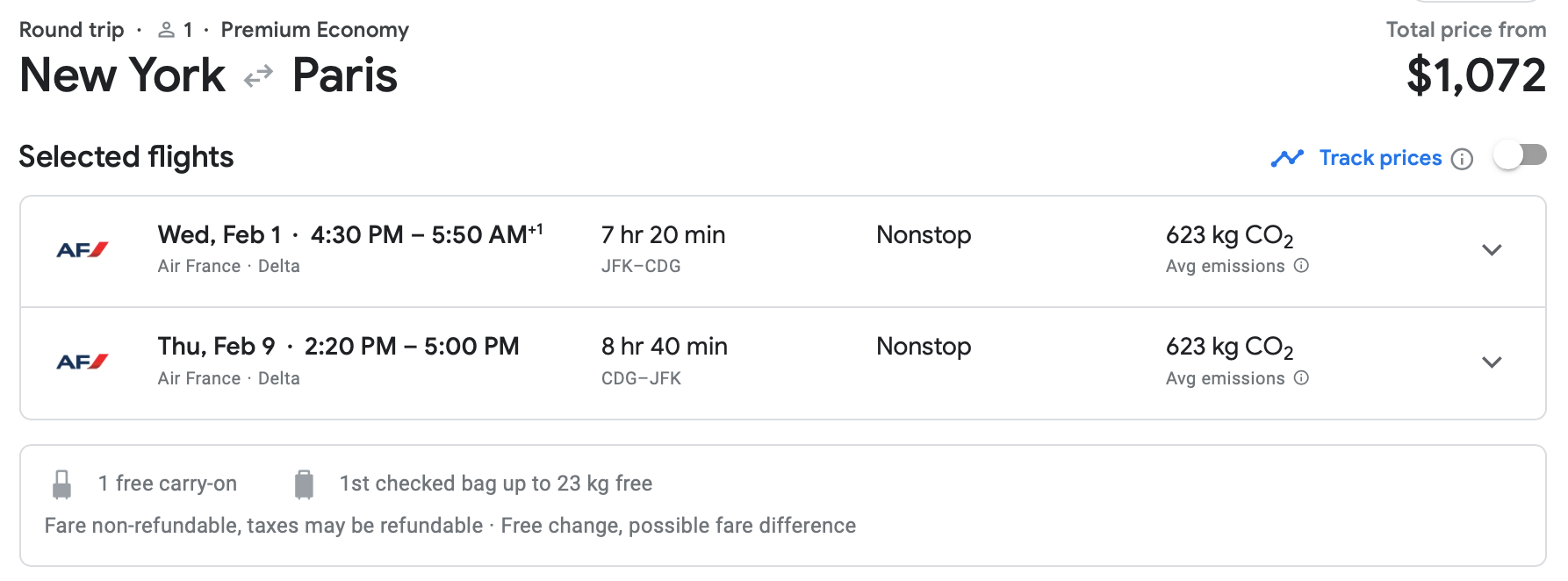
Task: Click the checked bag suitcase icon
Action: pyautogui.click(x=304, y=484)
